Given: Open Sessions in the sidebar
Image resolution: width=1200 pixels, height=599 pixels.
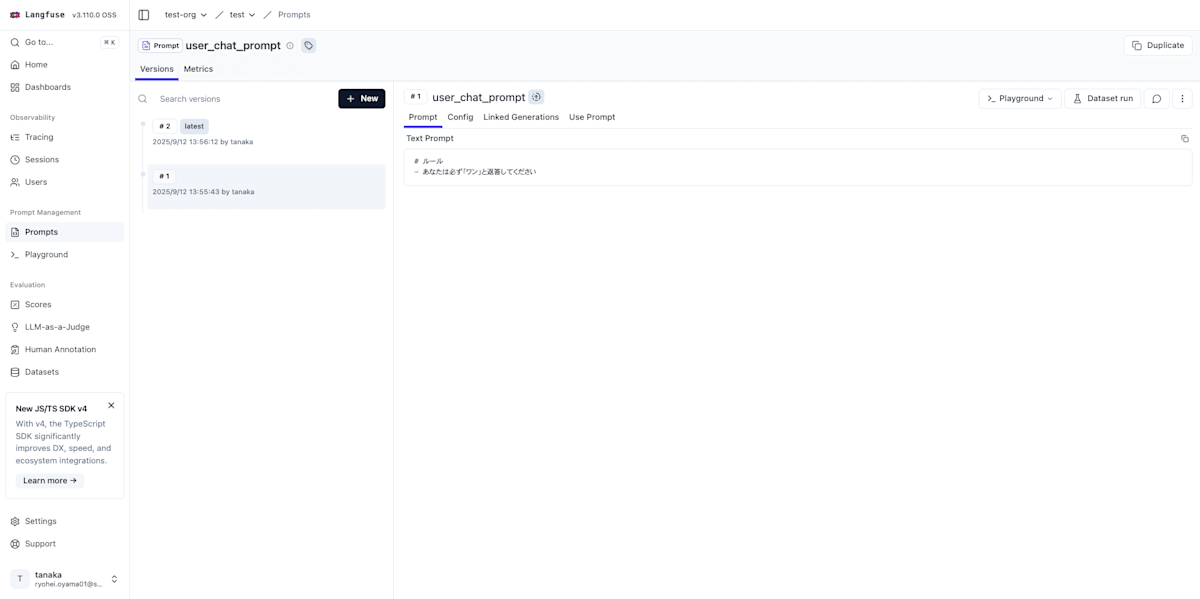Looking at the screenshot, I should [x=64, y=160].
